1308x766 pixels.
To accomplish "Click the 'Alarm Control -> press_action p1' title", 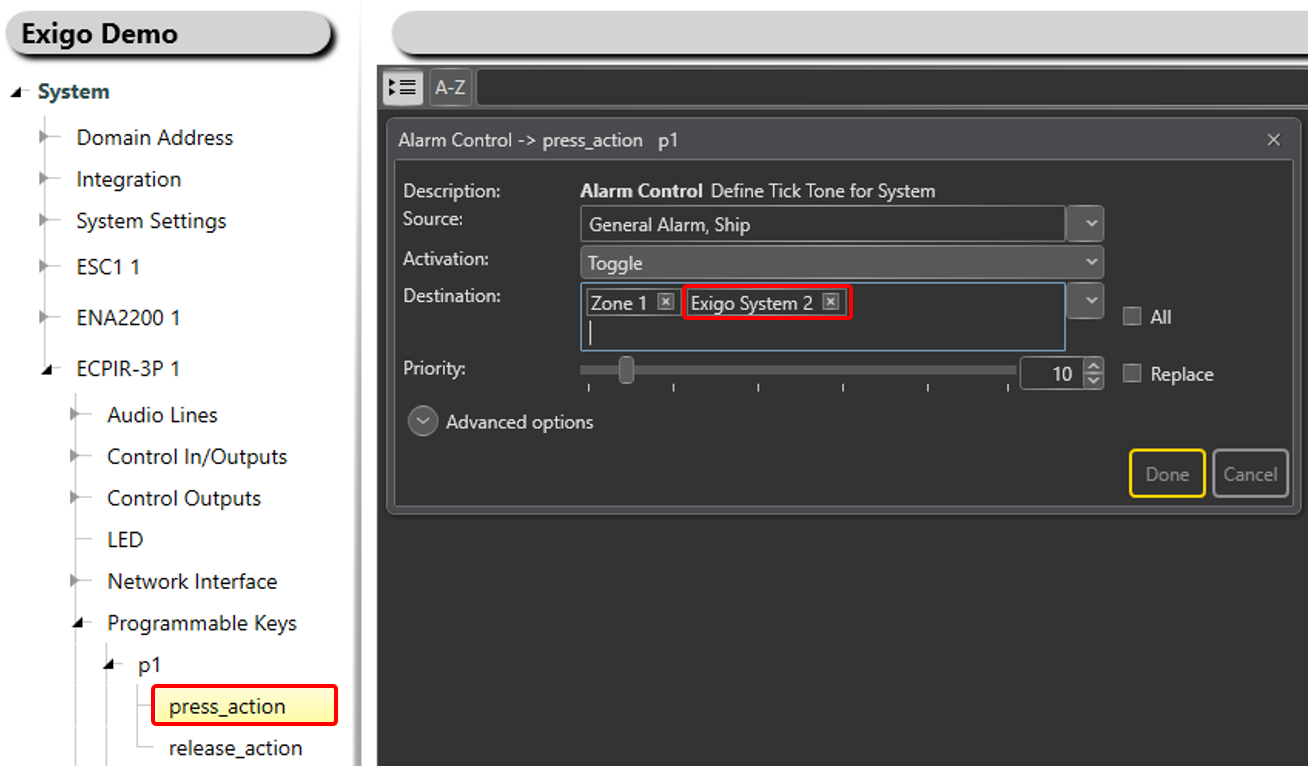I will pos(538,140).
